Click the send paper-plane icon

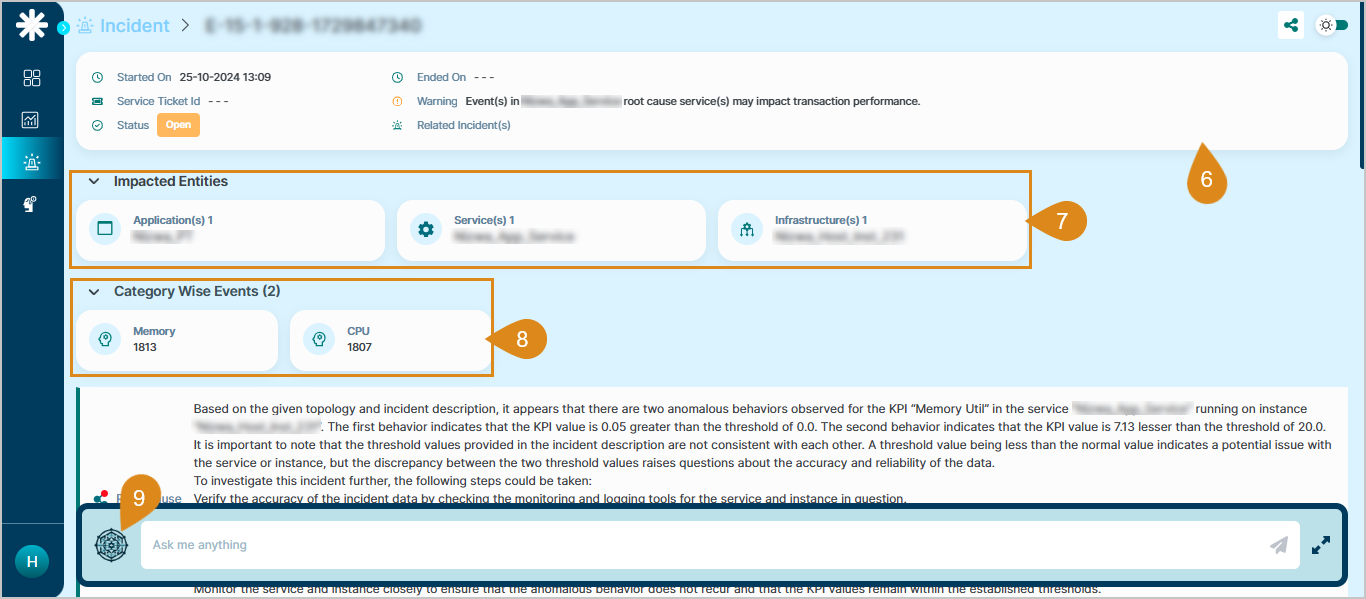1278,545
